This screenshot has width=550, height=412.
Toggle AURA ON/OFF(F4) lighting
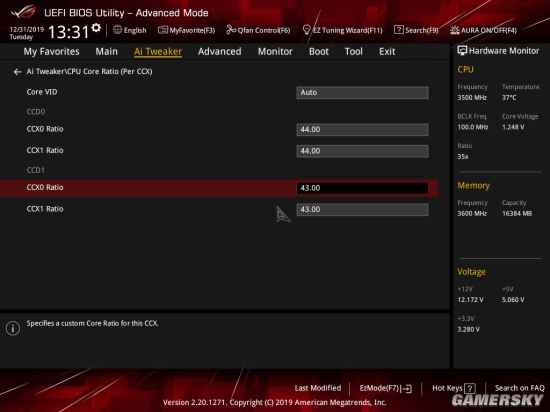click(483, 30)
